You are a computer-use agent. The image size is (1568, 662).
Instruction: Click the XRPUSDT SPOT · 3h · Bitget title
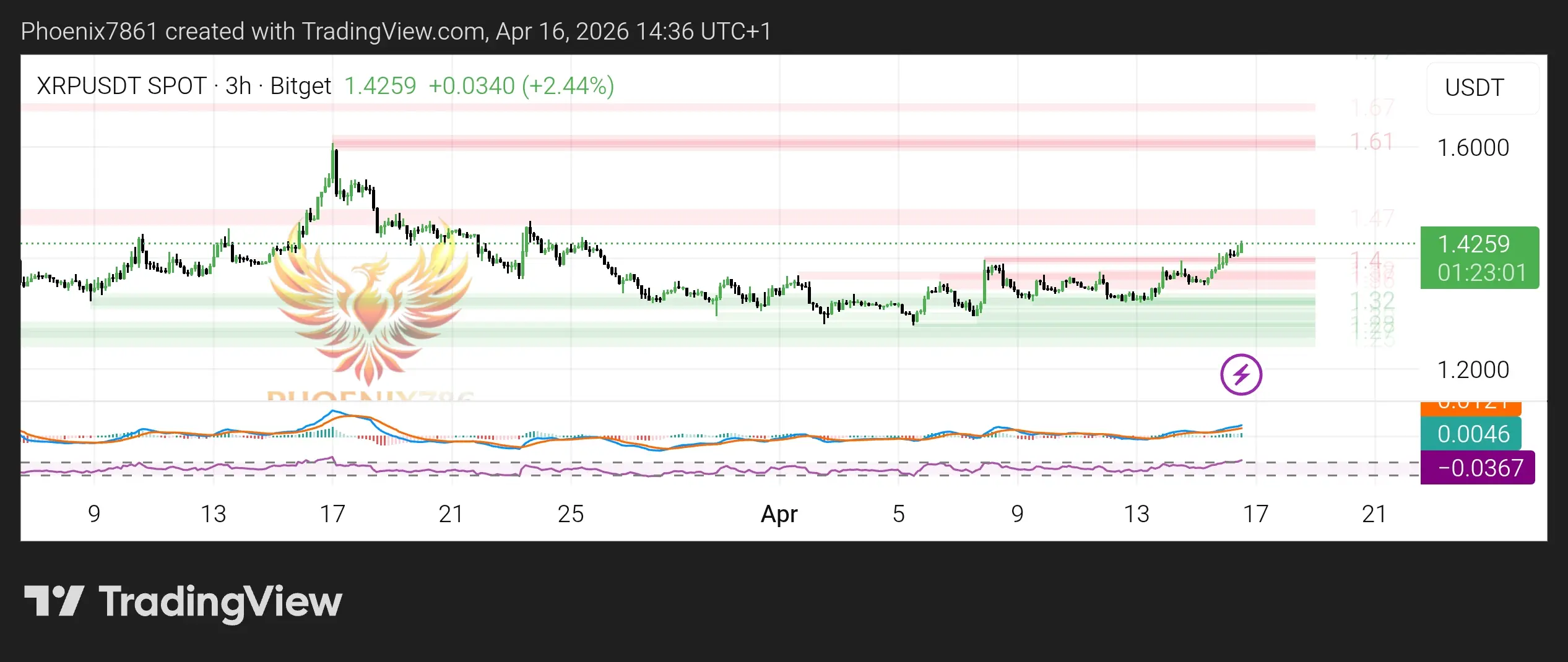[184, 86]
